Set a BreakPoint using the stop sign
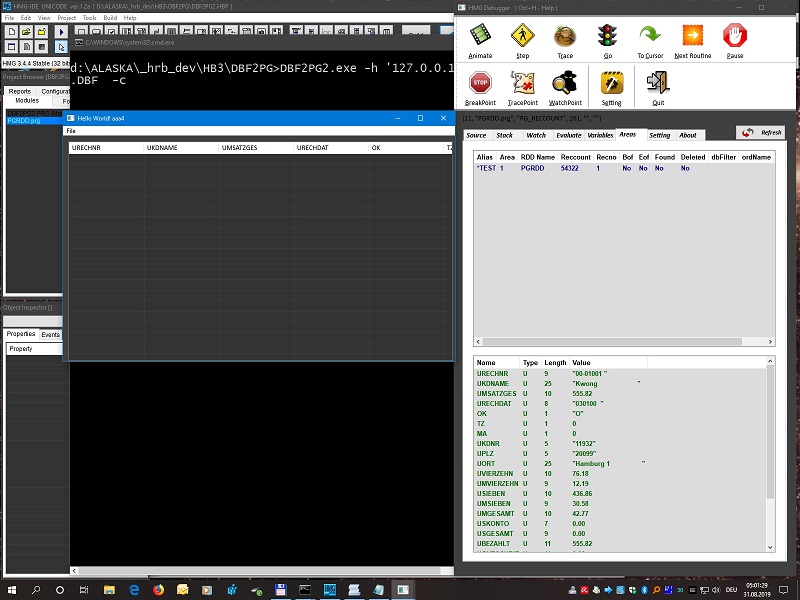800x600 pixels. (480, 84)
